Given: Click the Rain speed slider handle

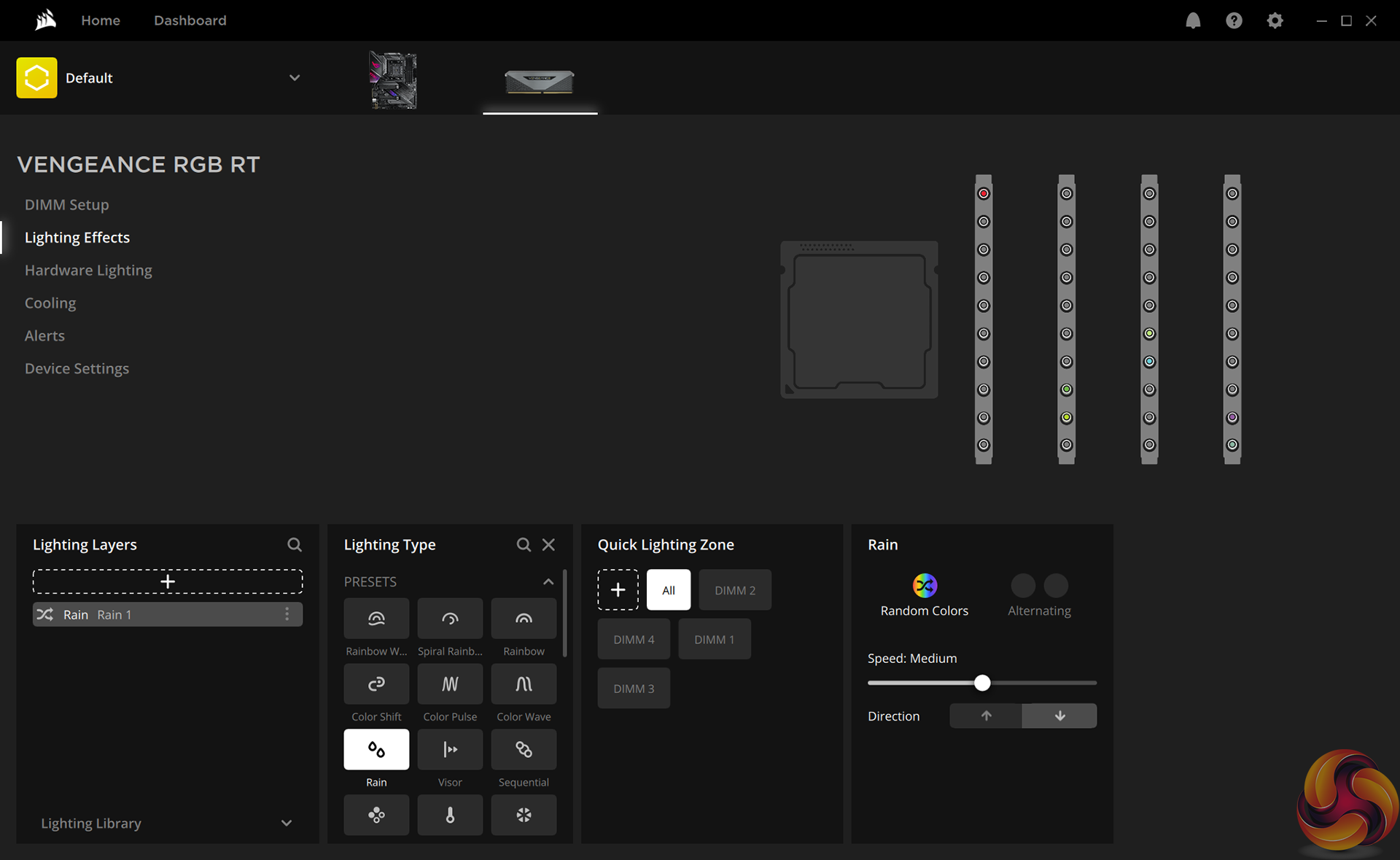Looking at the screenshot, I should click(982, 683).
